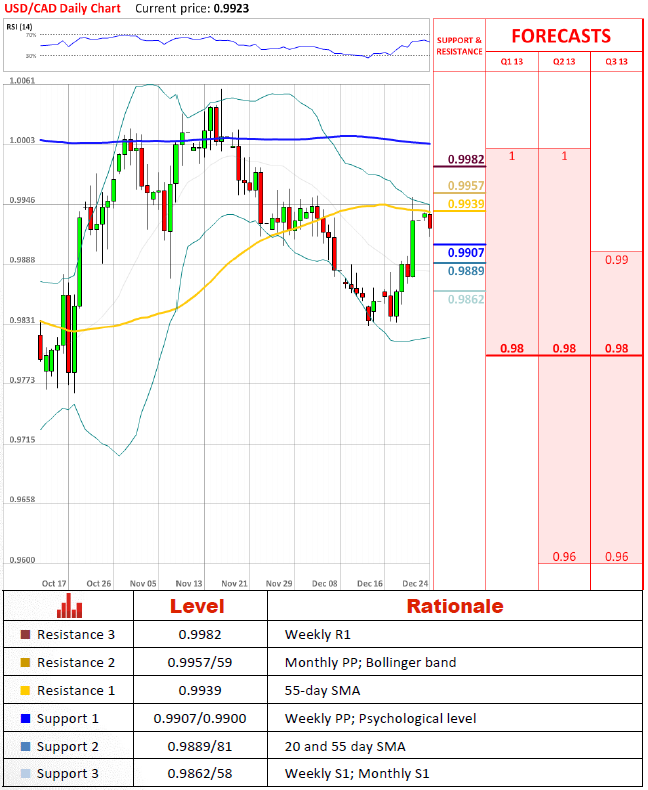Click the 1.0003 price axis label
The width and height of the screenshot is (648, 790).
pos(22,140)
